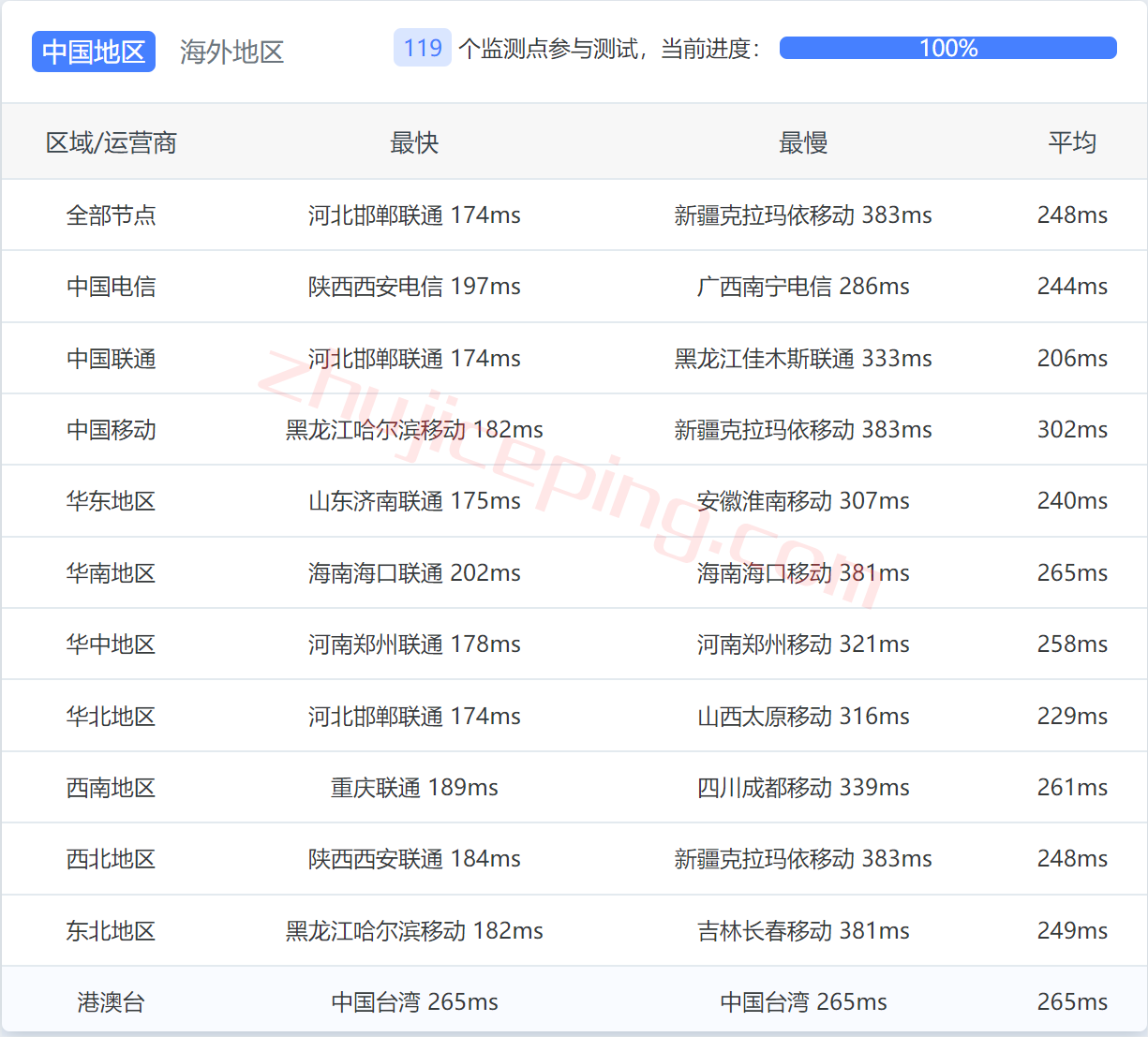Click 陕西西安电信 197ms cell
The height and width of the screenshot is (1037, 1148).
pyautogui.click(x=414, y=287)
